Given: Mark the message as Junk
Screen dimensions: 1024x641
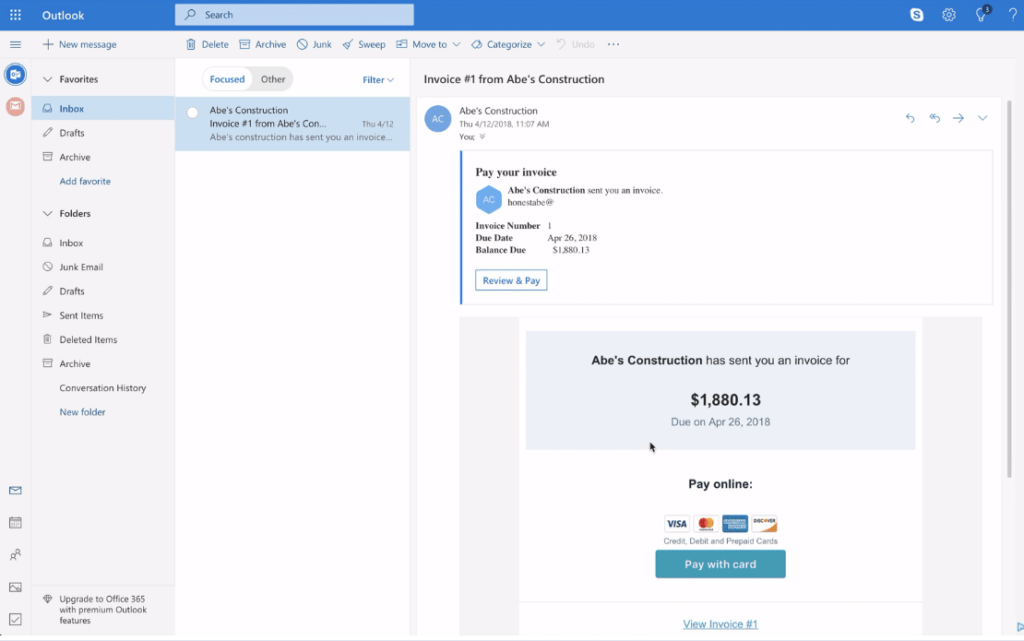Looking at the screenshot, I should 314,44.
